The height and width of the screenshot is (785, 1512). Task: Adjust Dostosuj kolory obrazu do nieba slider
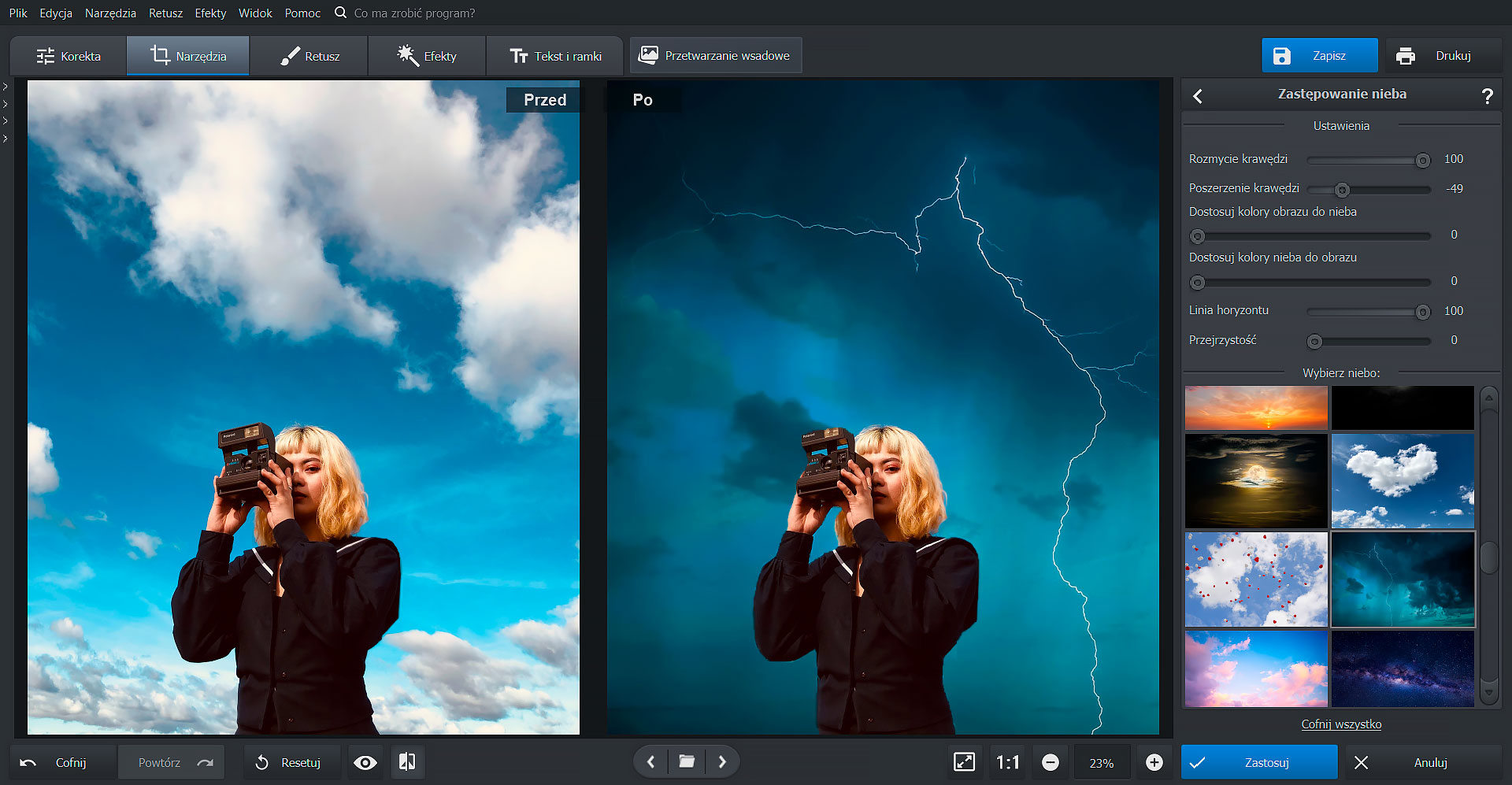tap(1310, 235)
